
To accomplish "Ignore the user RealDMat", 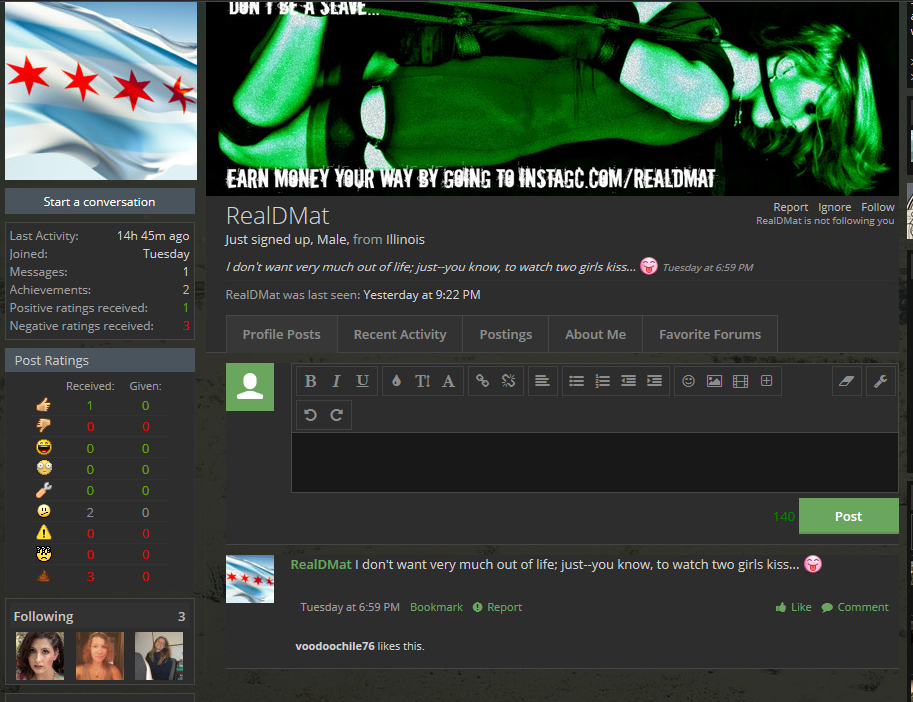I will click(x=834, y=207).
